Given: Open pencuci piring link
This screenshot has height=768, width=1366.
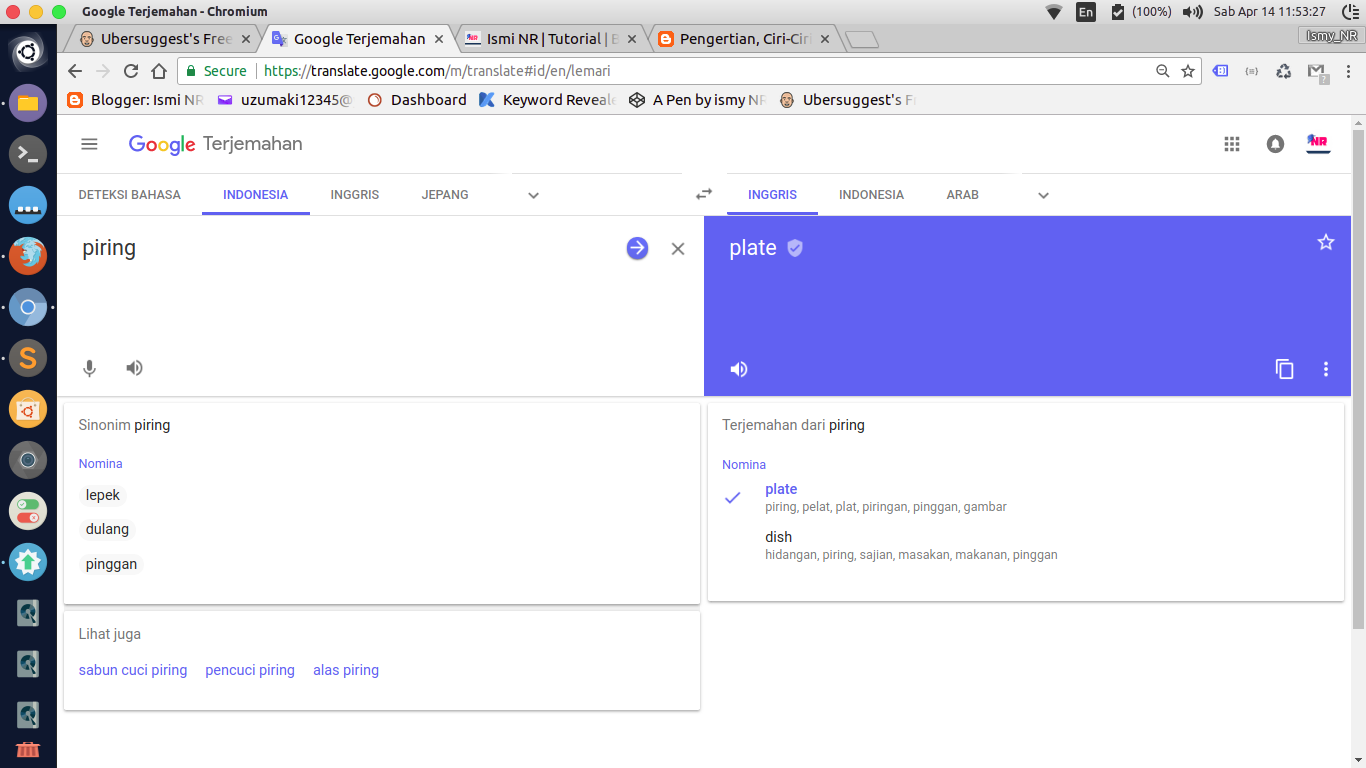Looking at the screenshot, I should [x=250, y=670].
